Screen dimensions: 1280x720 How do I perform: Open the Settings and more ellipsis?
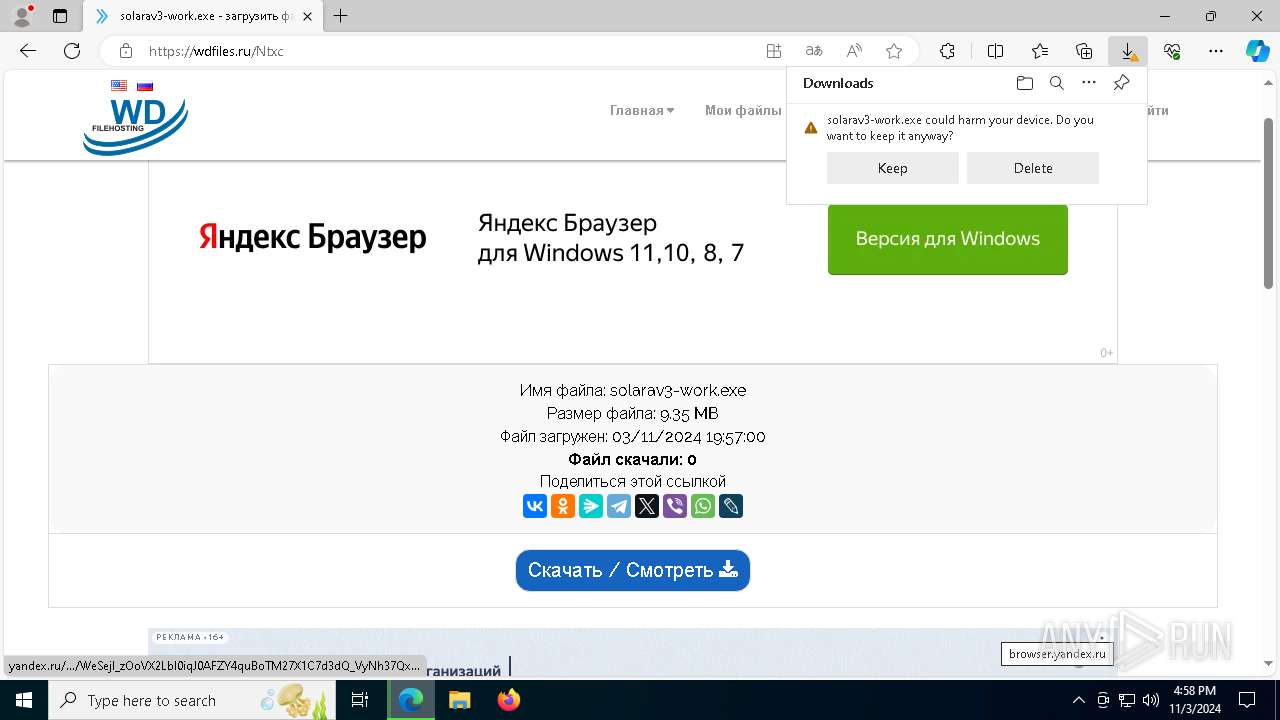pos(1216,51)
